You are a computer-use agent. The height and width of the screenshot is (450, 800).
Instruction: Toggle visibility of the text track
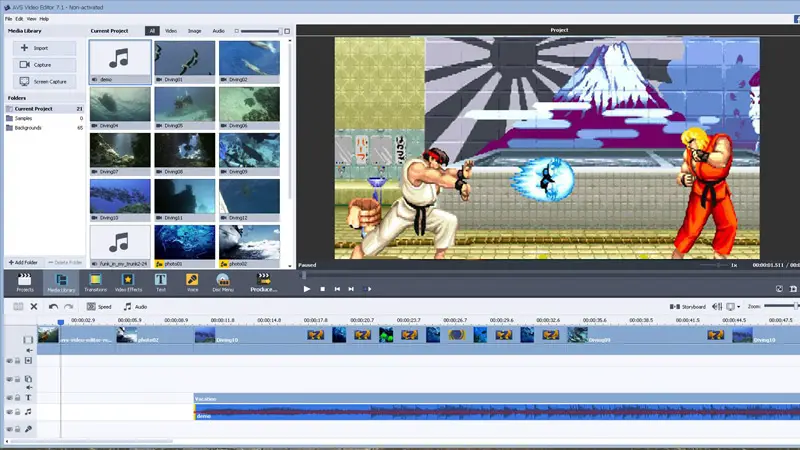tap(9, 397)
